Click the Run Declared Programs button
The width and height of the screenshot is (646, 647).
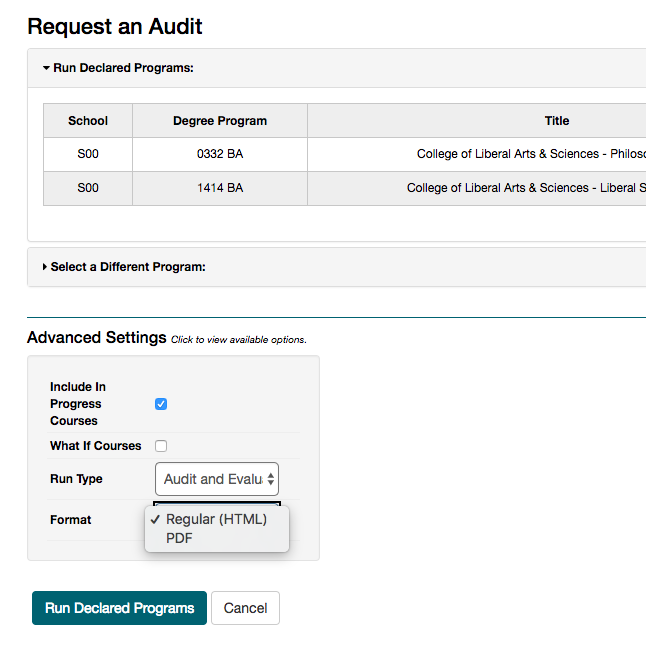[119, 608]
